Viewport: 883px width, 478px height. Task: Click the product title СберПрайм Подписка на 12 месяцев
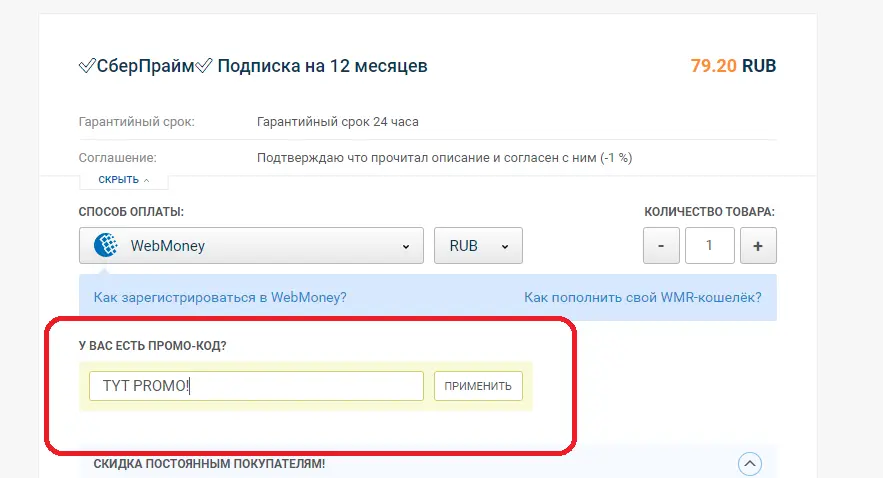tap(253, 66)
